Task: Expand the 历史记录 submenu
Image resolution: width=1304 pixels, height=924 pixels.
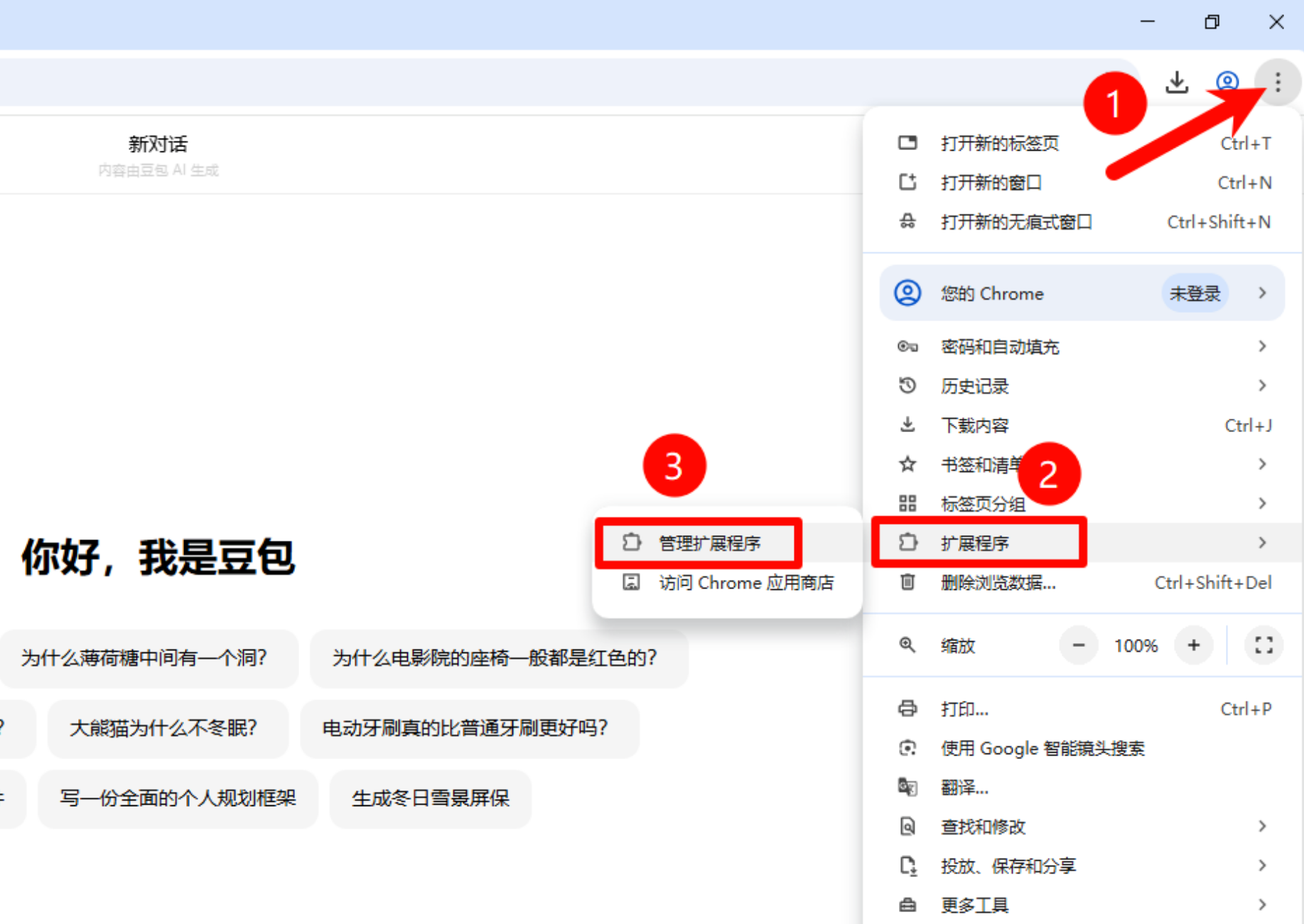Action: [1263, 385]
